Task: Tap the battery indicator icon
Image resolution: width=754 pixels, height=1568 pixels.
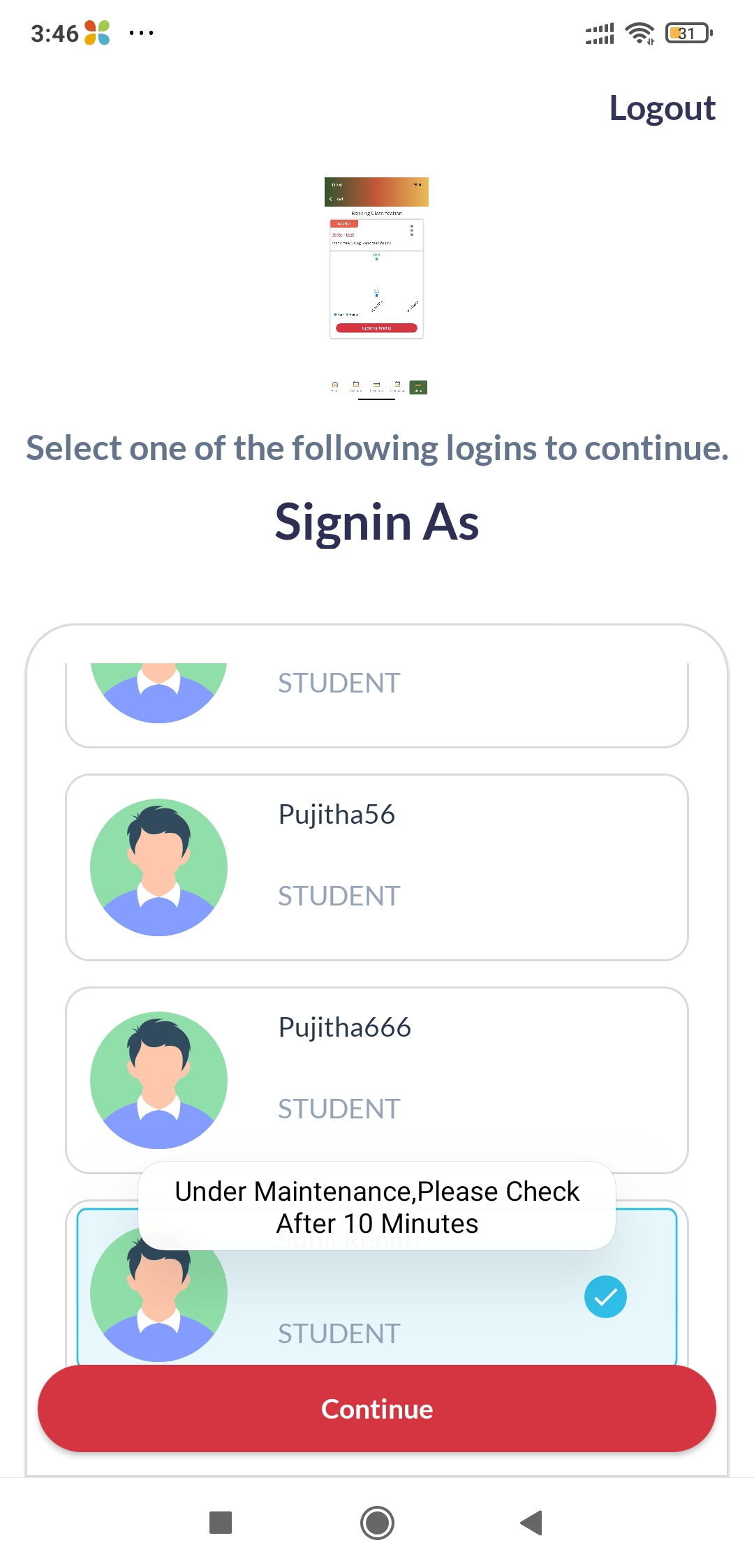Action: tap(689, 33)
